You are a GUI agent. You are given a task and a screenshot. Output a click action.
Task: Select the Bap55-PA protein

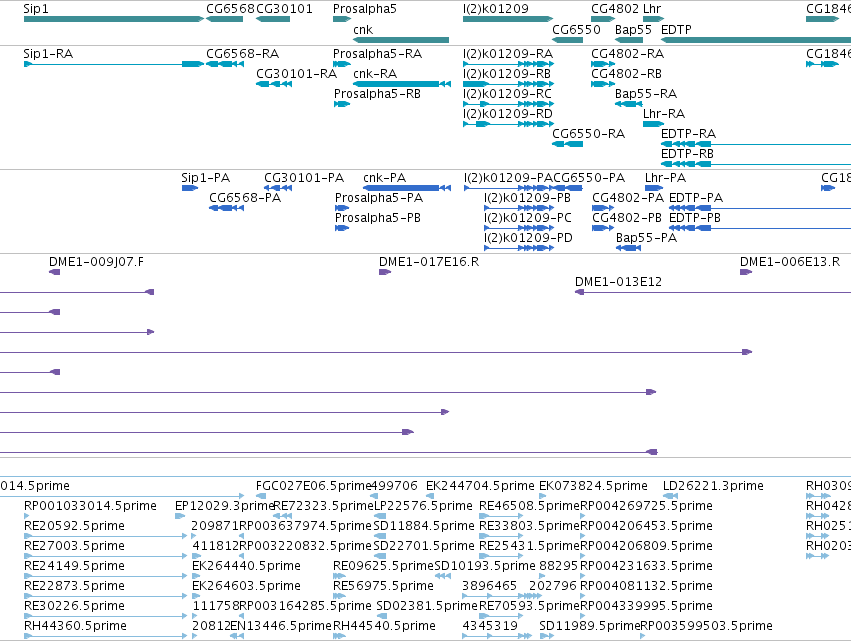(x=628, y=248)
